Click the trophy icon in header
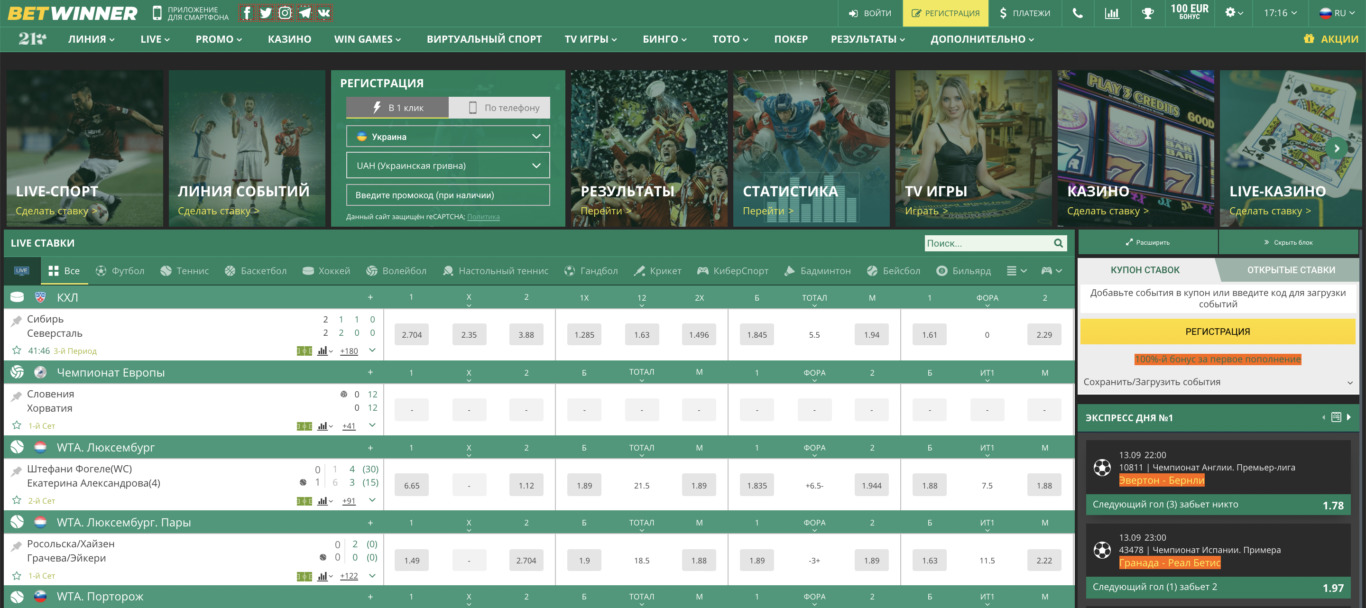The width and height of the screenshot is (1366, 608). (1147, 13)
